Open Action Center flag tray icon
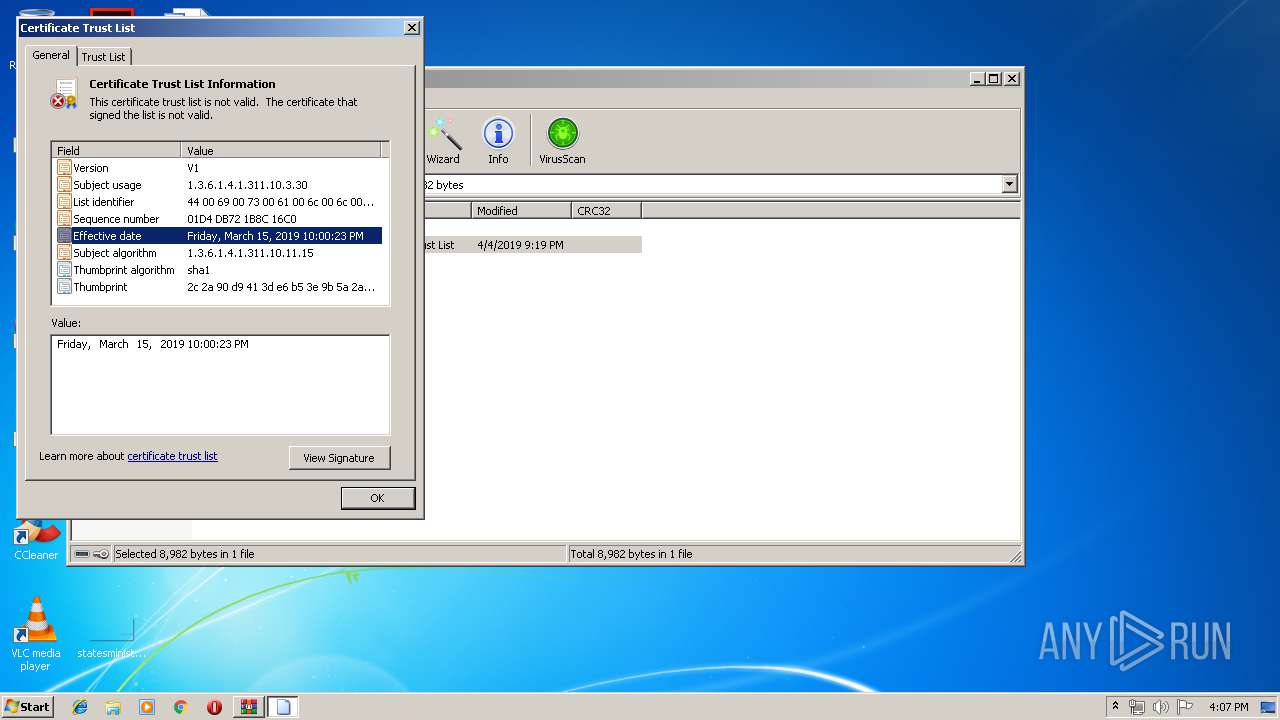The height and width of the screenshot is (720, 1280). [1185, 707]
